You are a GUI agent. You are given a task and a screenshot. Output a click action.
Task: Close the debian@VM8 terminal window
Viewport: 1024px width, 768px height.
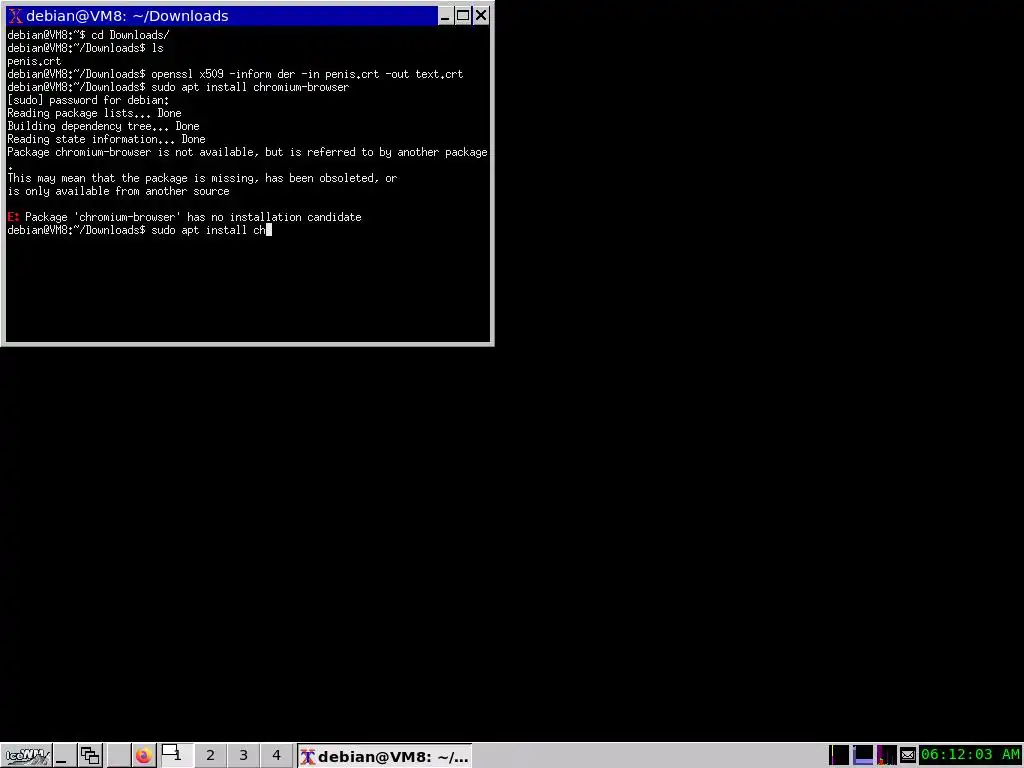tap(481, 16)
